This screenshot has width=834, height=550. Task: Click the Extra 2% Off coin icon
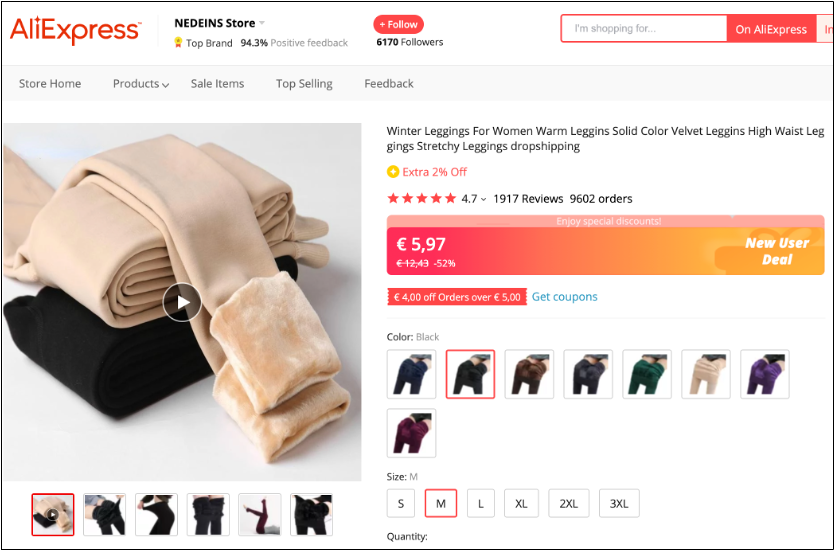[393, 172]
